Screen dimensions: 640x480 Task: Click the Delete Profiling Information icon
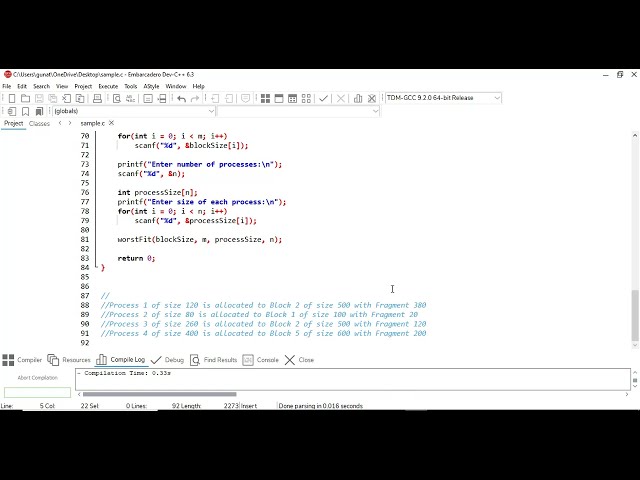(x=371, y=98)
